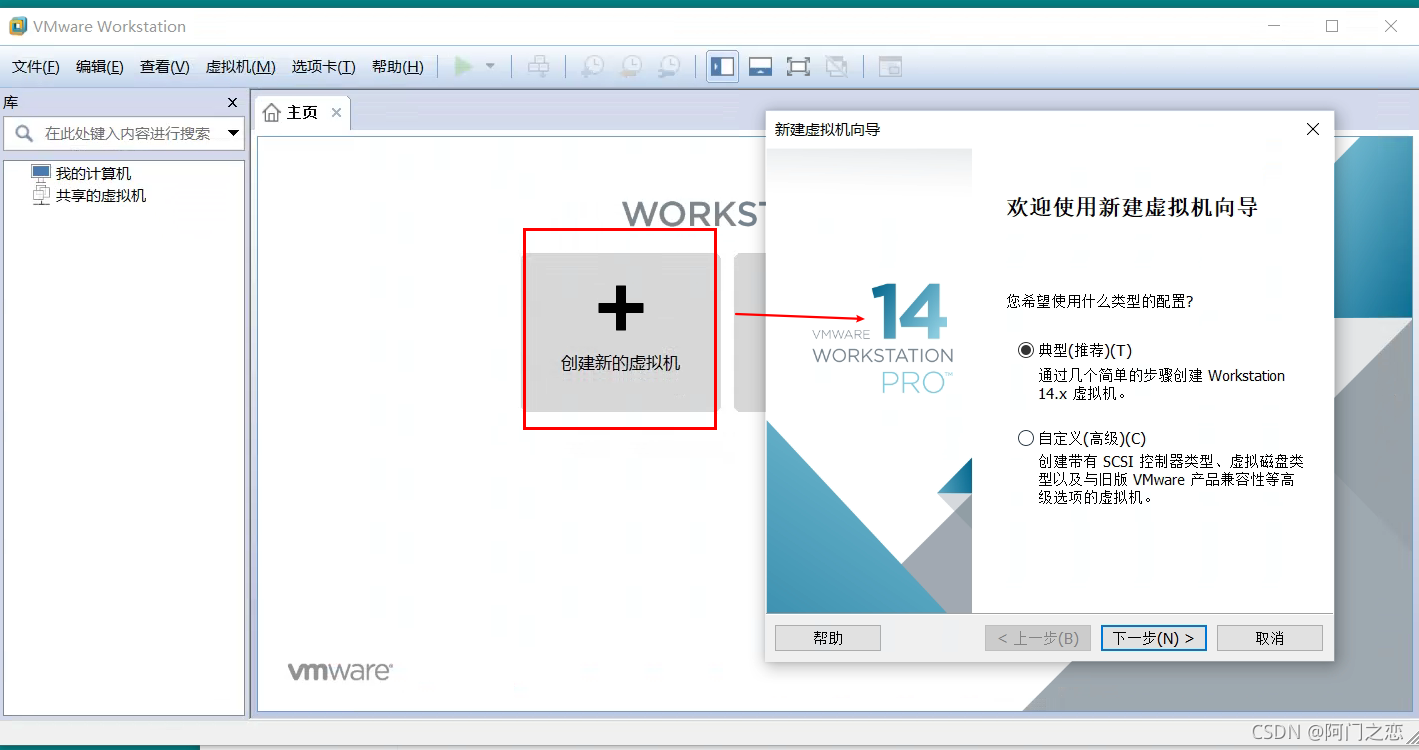
Task: Click the 取消 button in wizard
Action: 1270,638
